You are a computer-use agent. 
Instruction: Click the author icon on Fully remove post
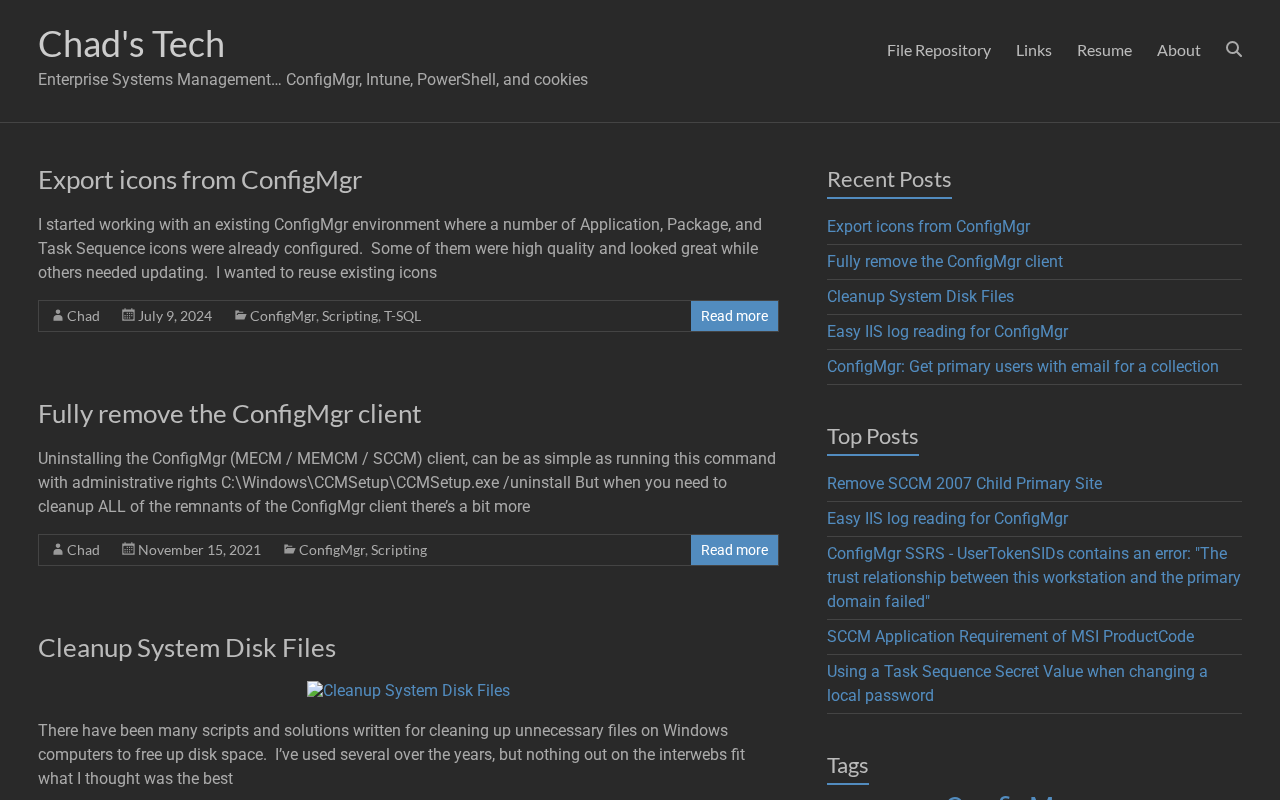58,550
